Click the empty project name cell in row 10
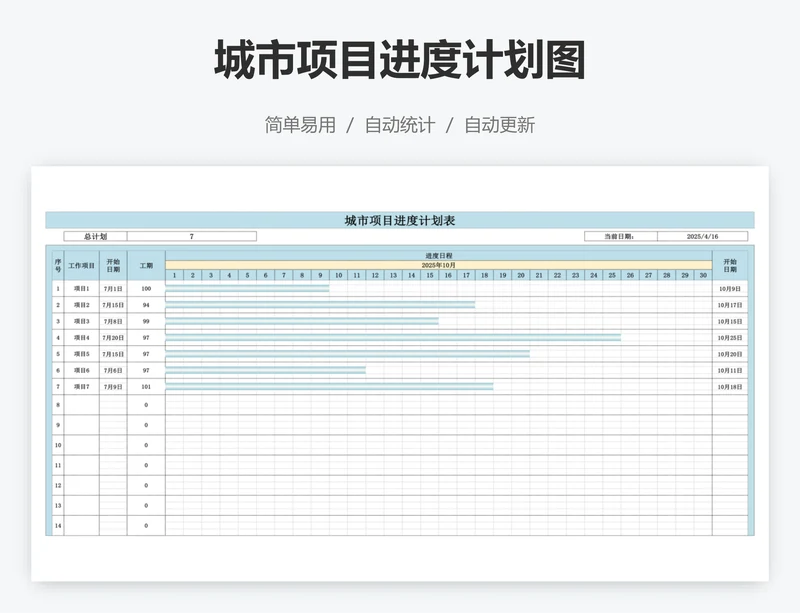This screenshot has width=800, height=613. (82, 445)
